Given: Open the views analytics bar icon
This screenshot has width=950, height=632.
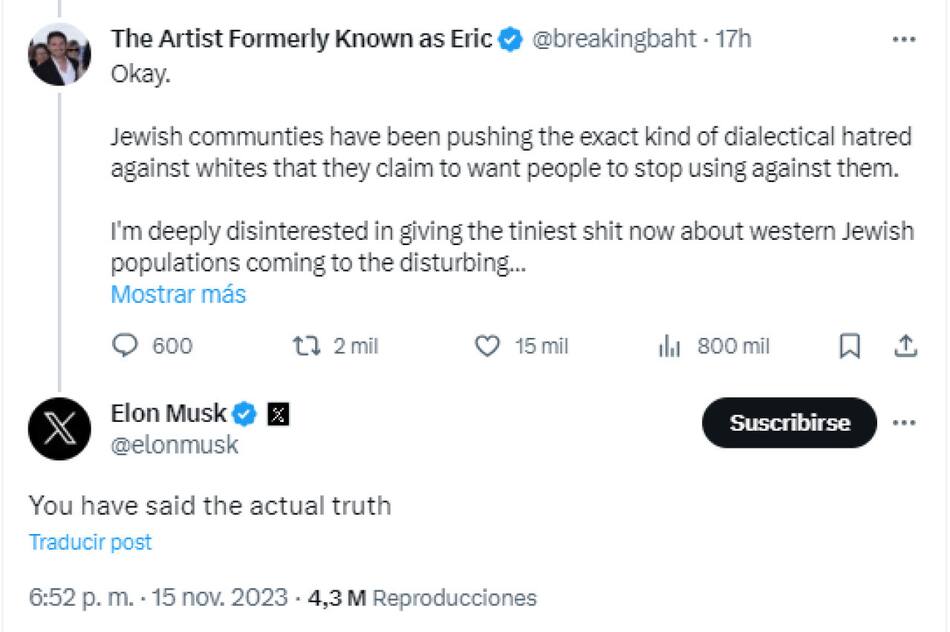Looking at the screenshot, I should (x=669, y=346).
